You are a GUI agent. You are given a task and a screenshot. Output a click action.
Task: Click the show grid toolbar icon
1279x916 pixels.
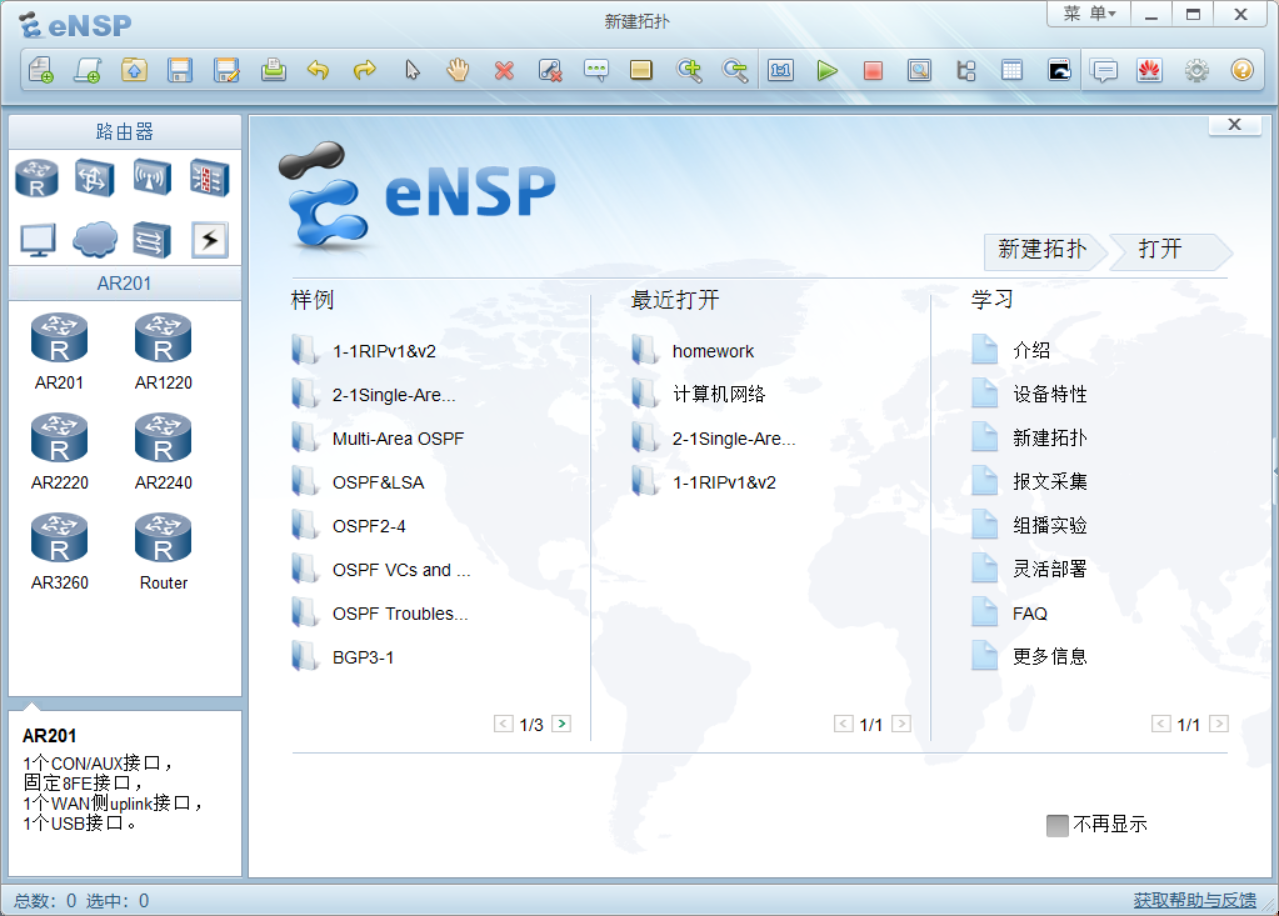(1012, 70)
